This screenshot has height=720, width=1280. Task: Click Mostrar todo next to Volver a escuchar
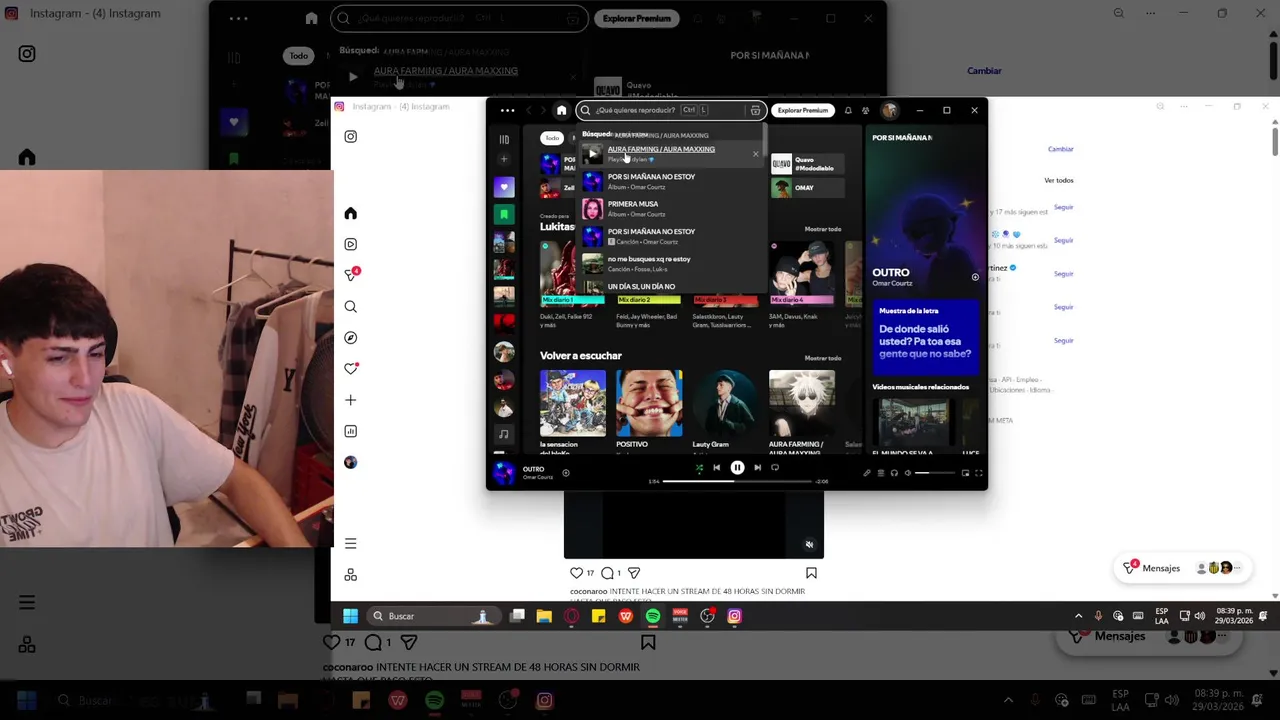[823, 358]
